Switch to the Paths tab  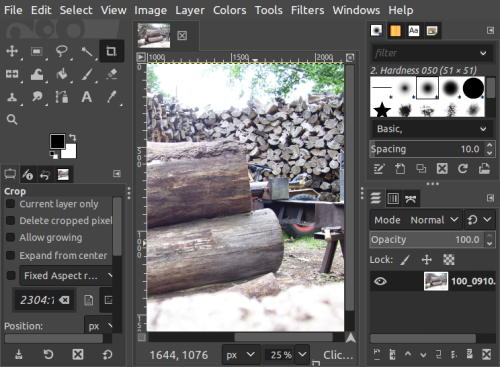[x=411, y=199]
